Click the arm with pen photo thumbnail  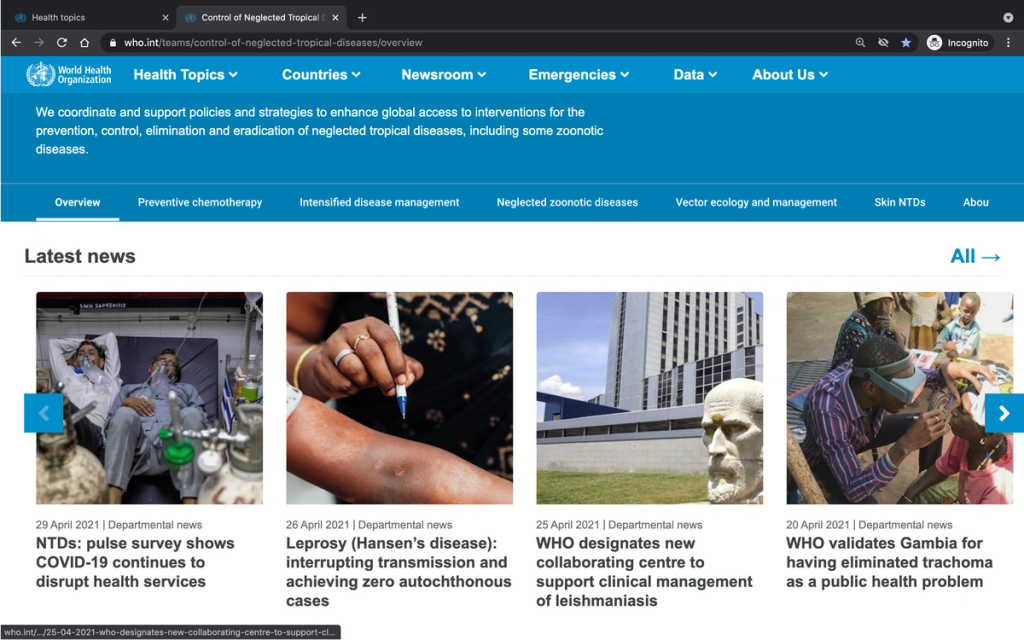[400, 398]
